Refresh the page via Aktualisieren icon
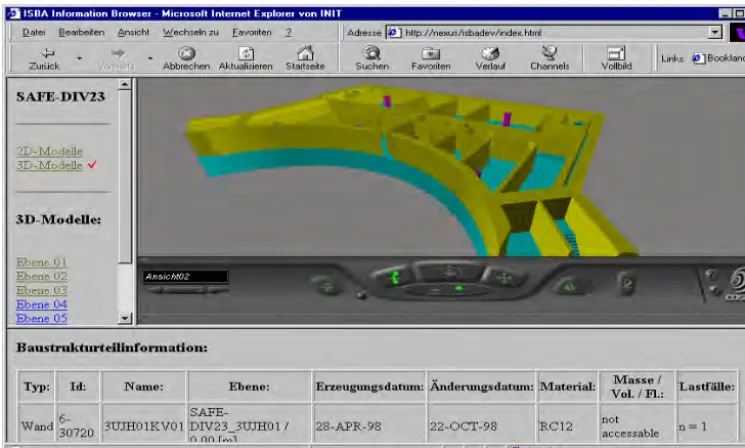745x448 pixels. 246,53
